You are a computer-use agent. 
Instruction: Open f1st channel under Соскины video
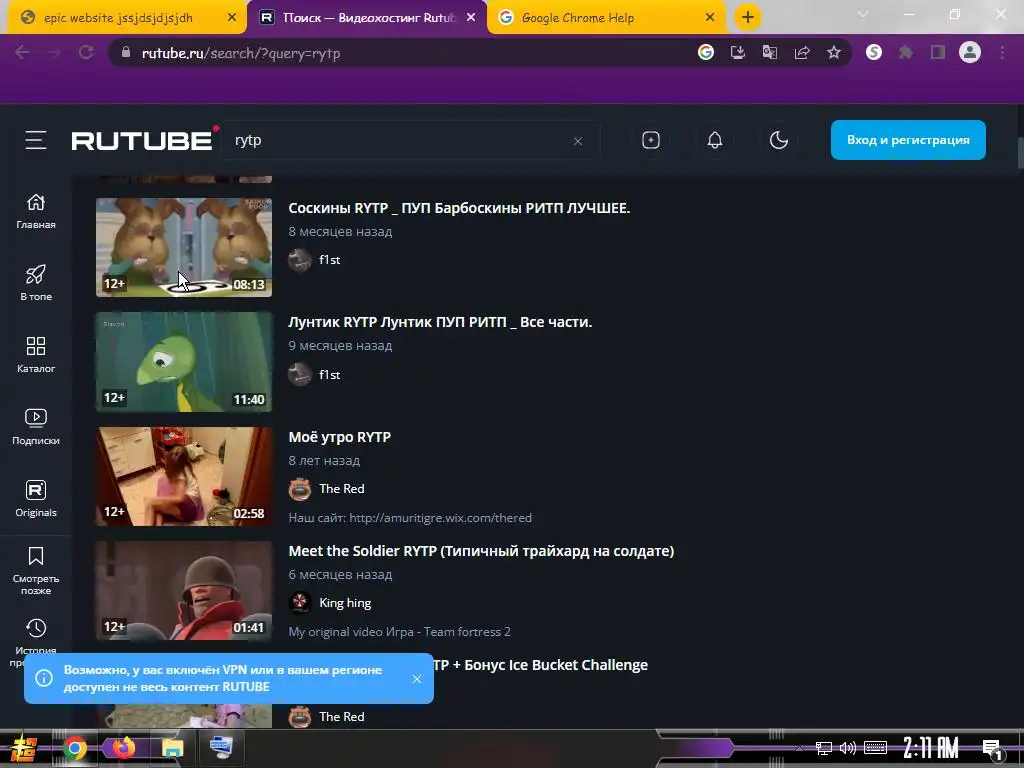tap(330, 260)
